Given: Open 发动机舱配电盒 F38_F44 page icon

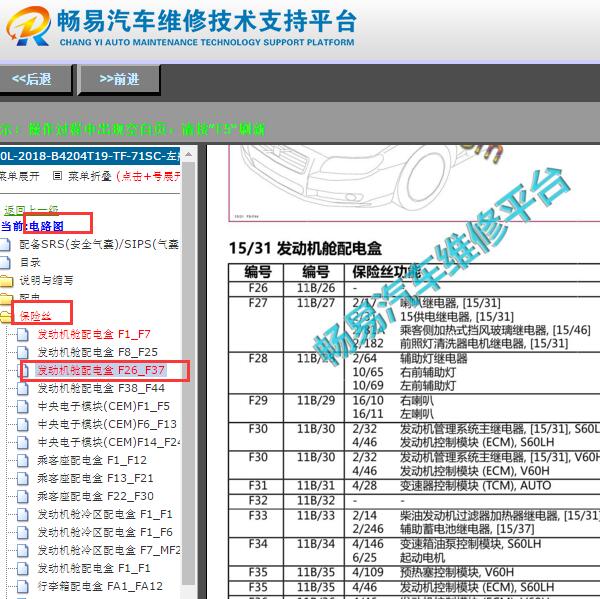Looking at the screenshot, I should pyautogui.click(x=23, y=388).
